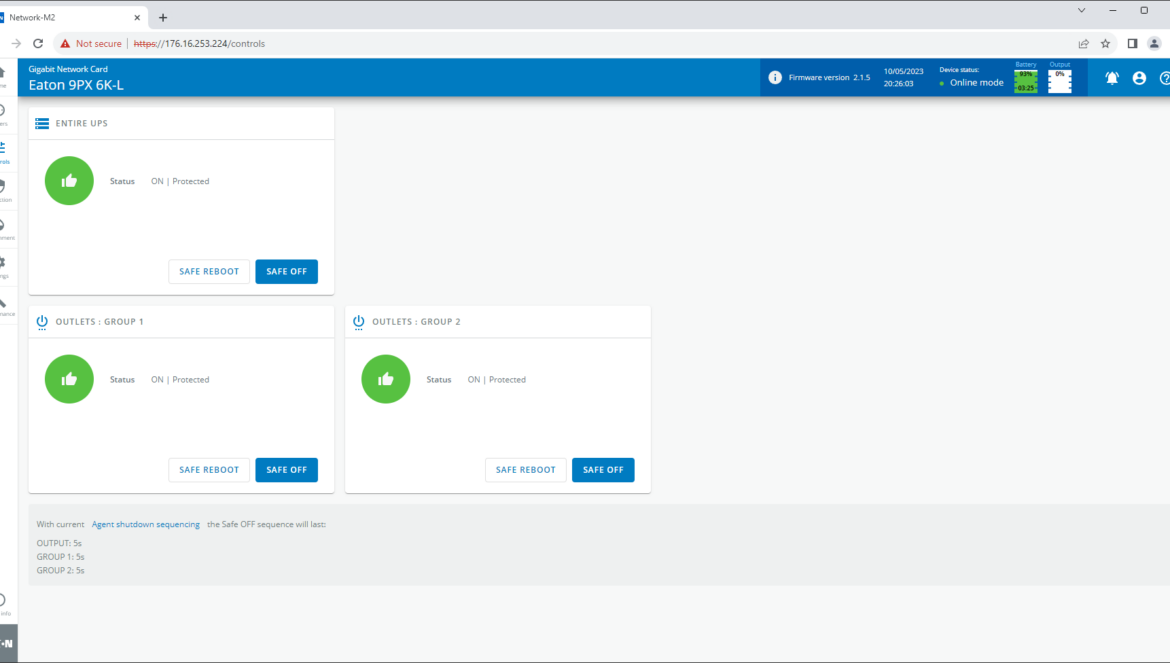The width and height of the screenshot is (1170, 663).
Task: Reload the page in the browser
Action: 38,43
